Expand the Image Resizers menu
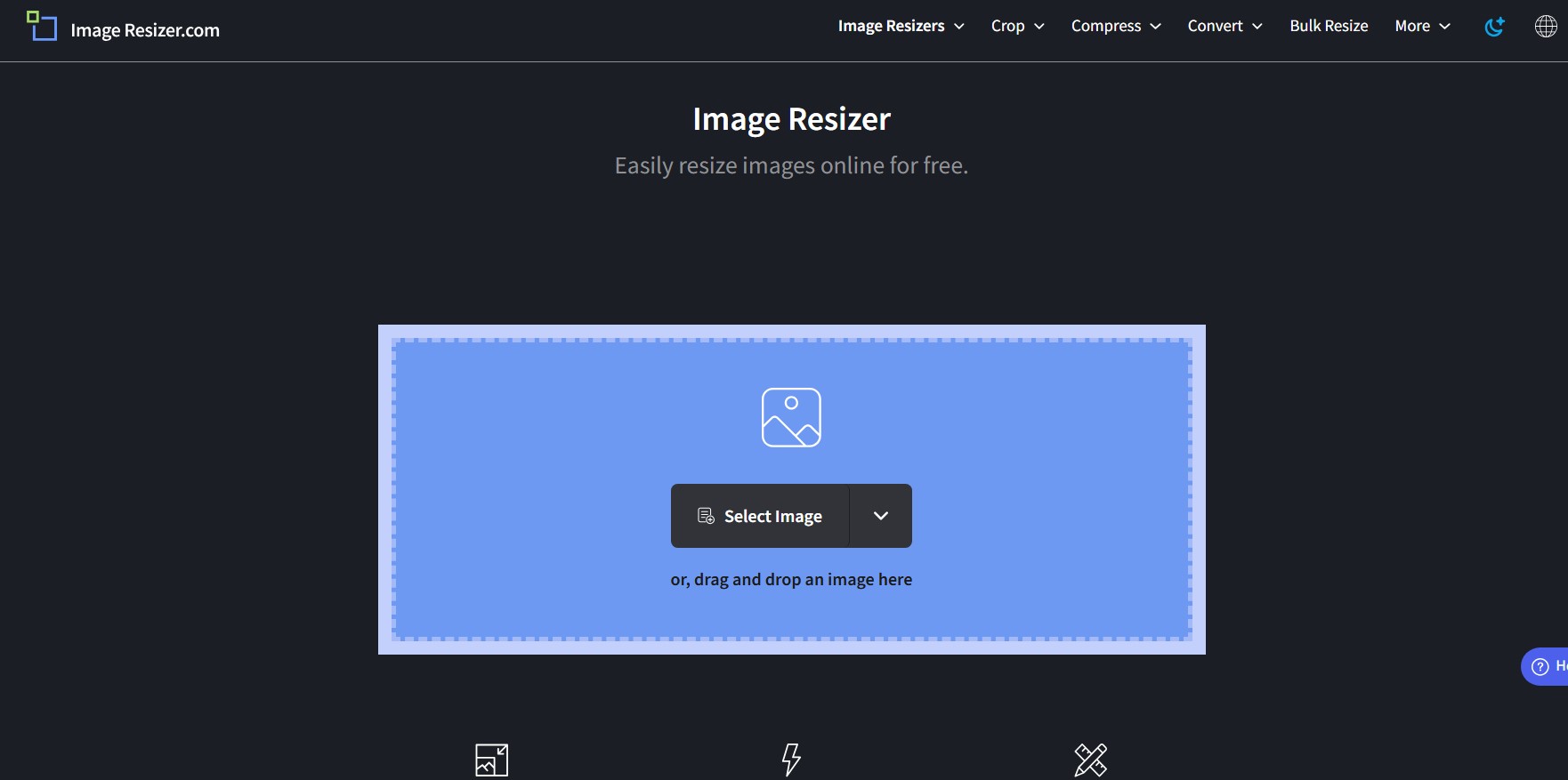 [901, 27]
